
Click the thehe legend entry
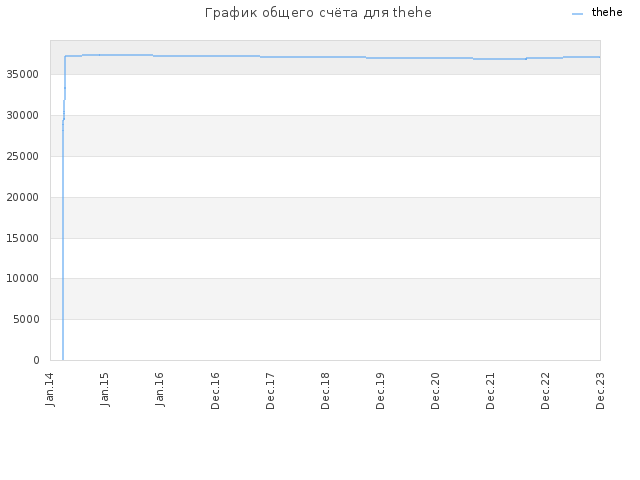coord(597,13)
